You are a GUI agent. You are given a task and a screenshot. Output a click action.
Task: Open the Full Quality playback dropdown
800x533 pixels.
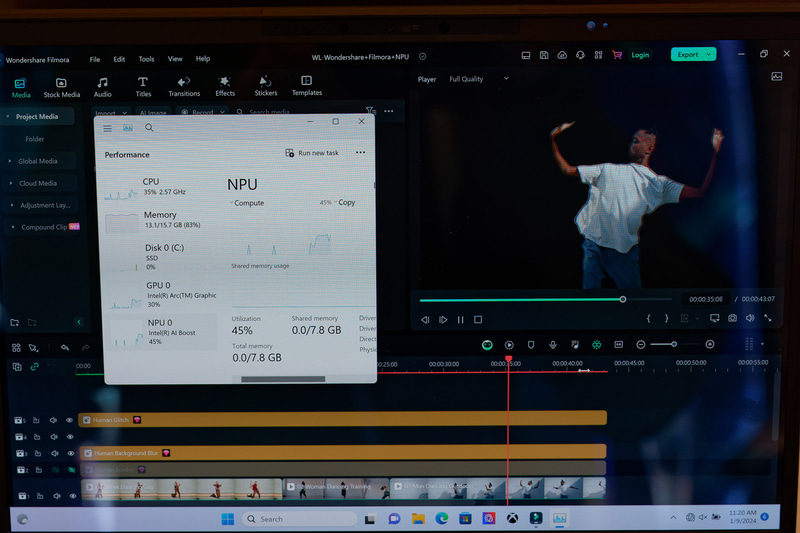tap(478, 79)
